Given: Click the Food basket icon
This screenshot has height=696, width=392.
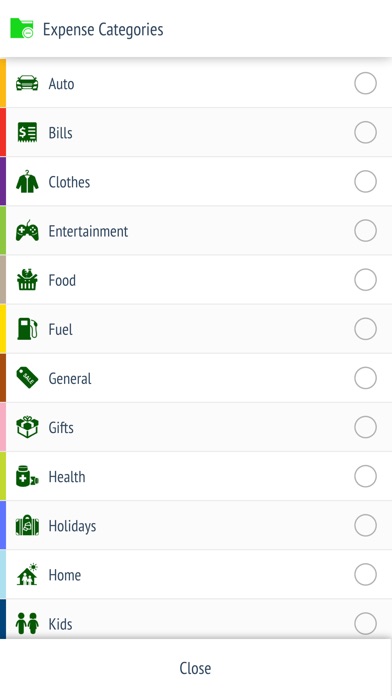Looking at the screenshot, I should coord(27,280).
